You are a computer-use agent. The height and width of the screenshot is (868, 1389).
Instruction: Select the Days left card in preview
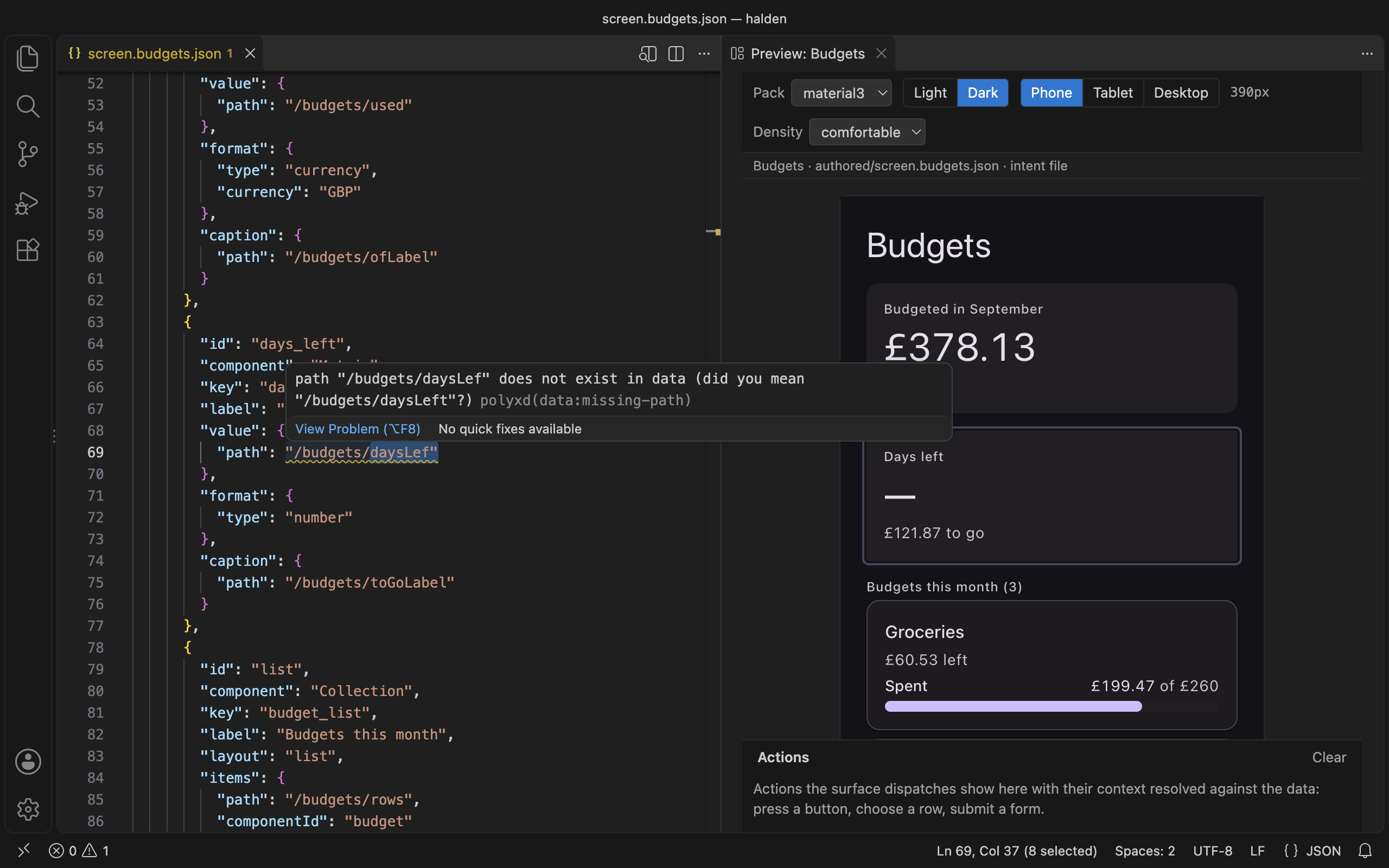coord(1052,495)
